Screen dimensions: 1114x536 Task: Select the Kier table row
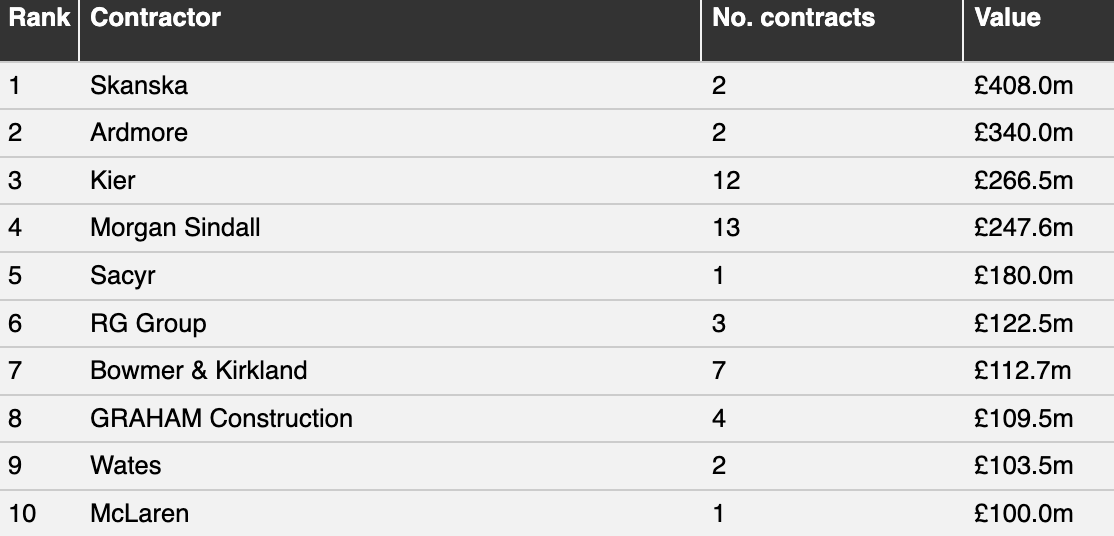click(557, 181)
